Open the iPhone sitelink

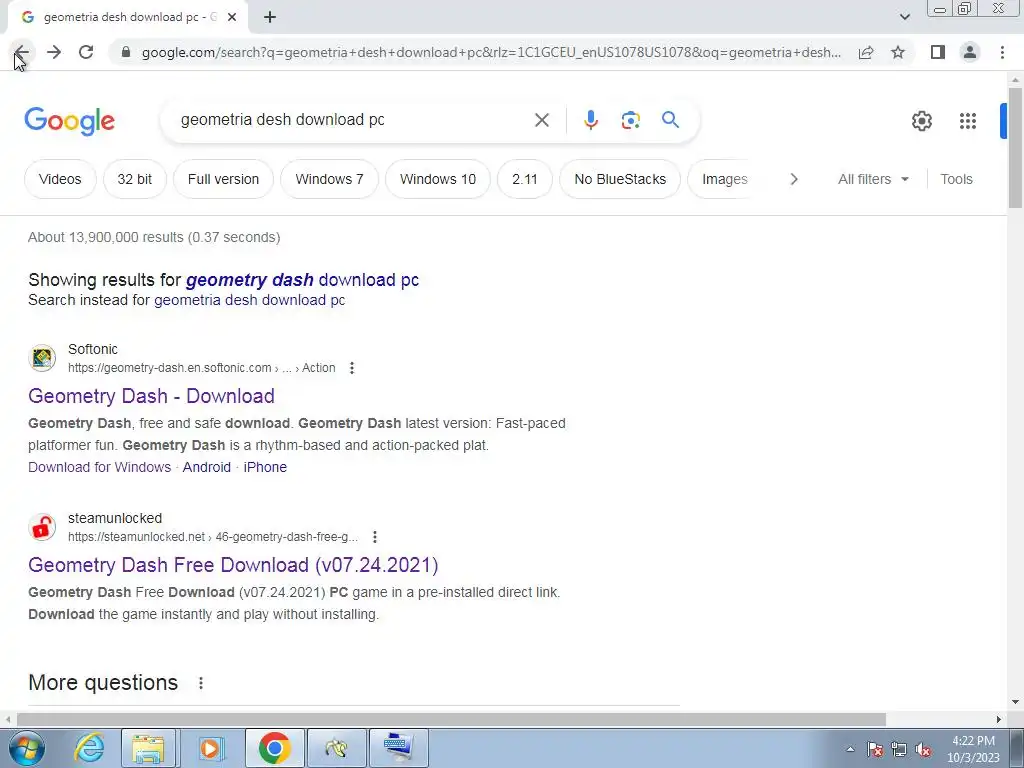coord(265,468)
